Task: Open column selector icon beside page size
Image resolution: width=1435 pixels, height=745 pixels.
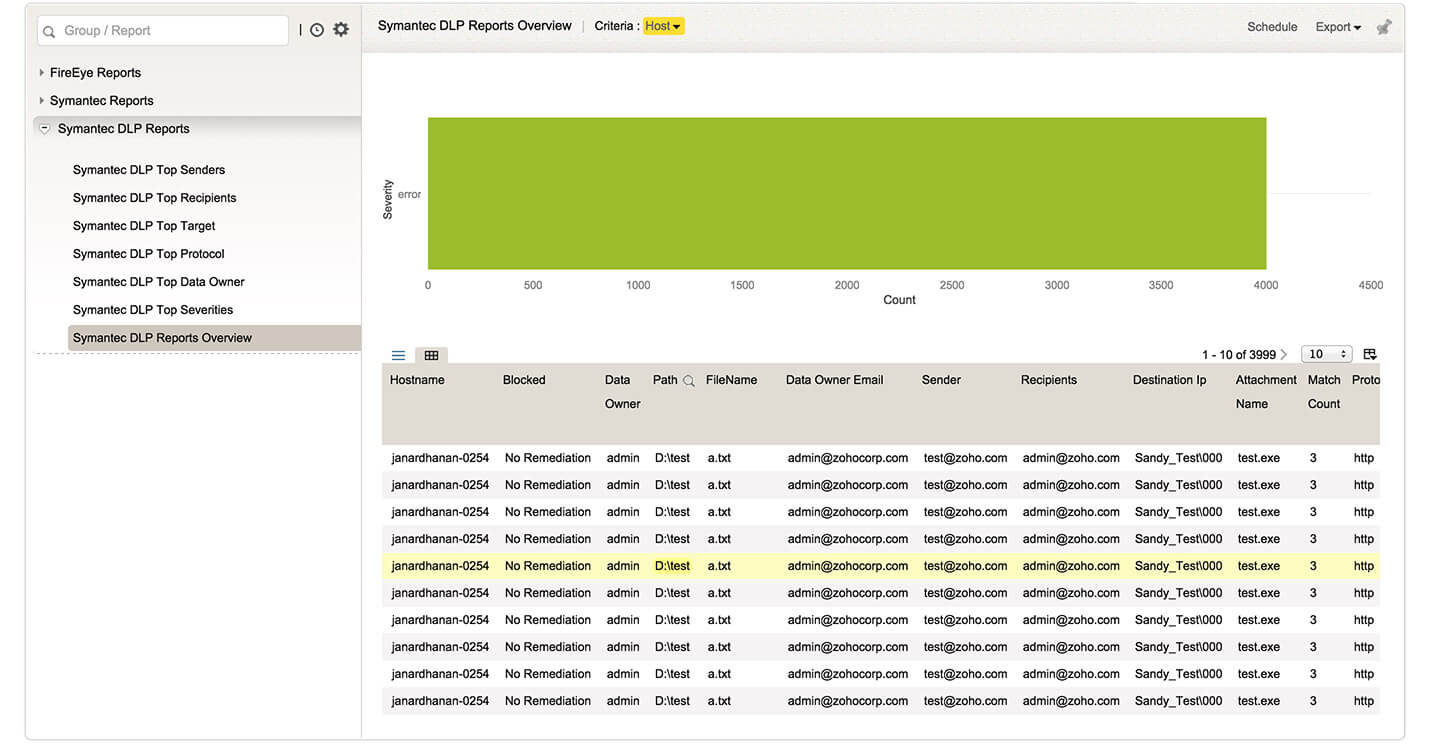Action: [x=1370, y=354]
